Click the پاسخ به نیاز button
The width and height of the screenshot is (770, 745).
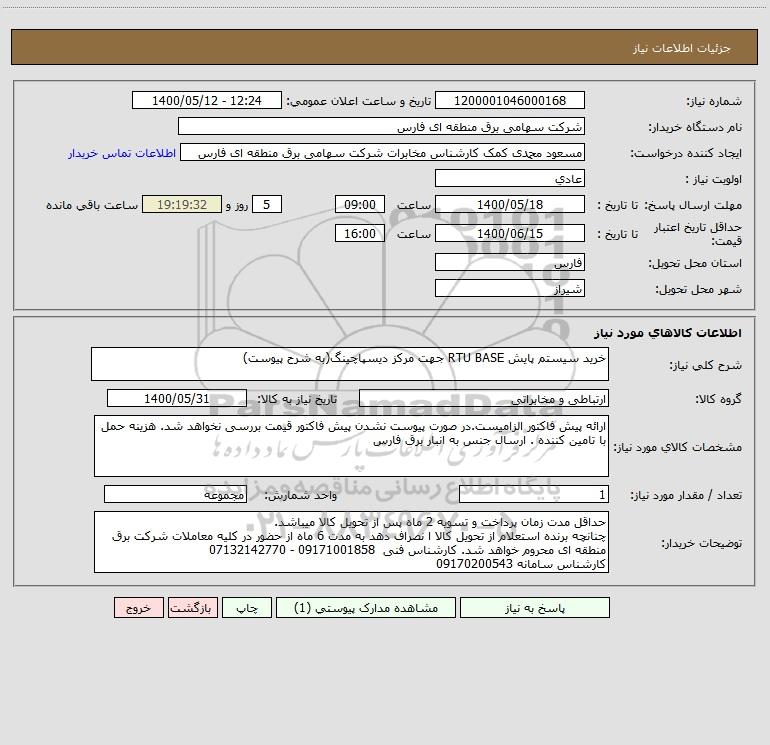click(535, 608)
